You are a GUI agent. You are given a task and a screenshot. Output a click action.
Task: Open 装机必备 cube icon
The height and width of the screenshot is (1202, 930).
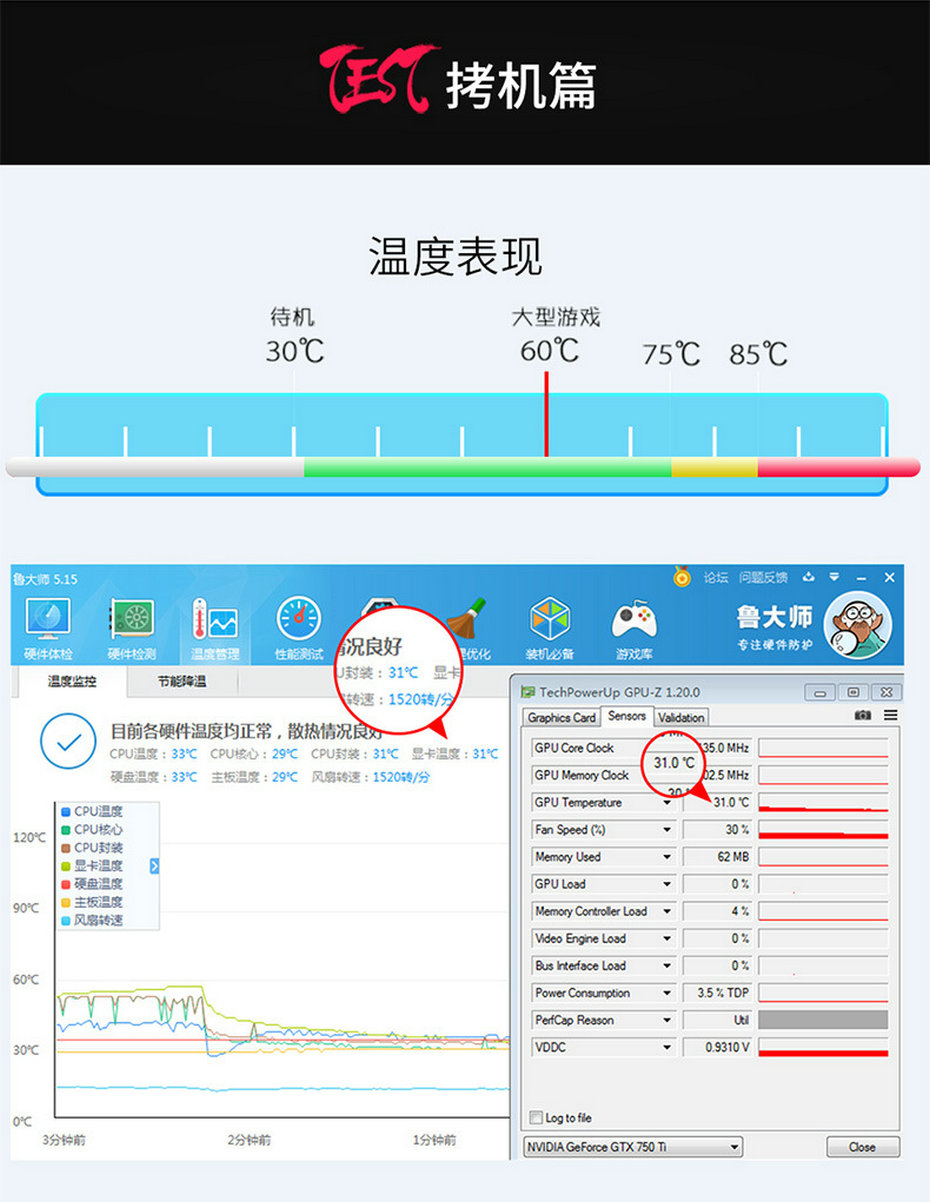pos(550,629)
